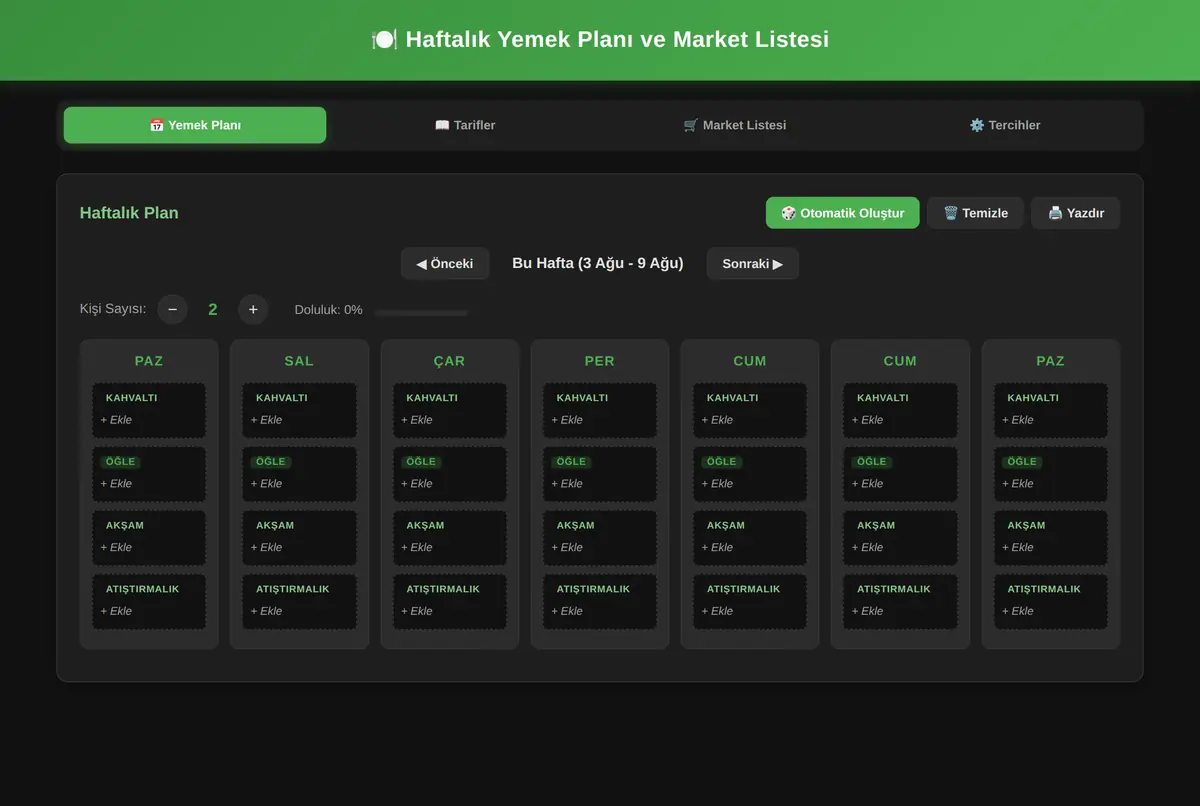Screen dimensions: 1200x806
Task: Click the Doluluk progress bar
Action: 421,313
